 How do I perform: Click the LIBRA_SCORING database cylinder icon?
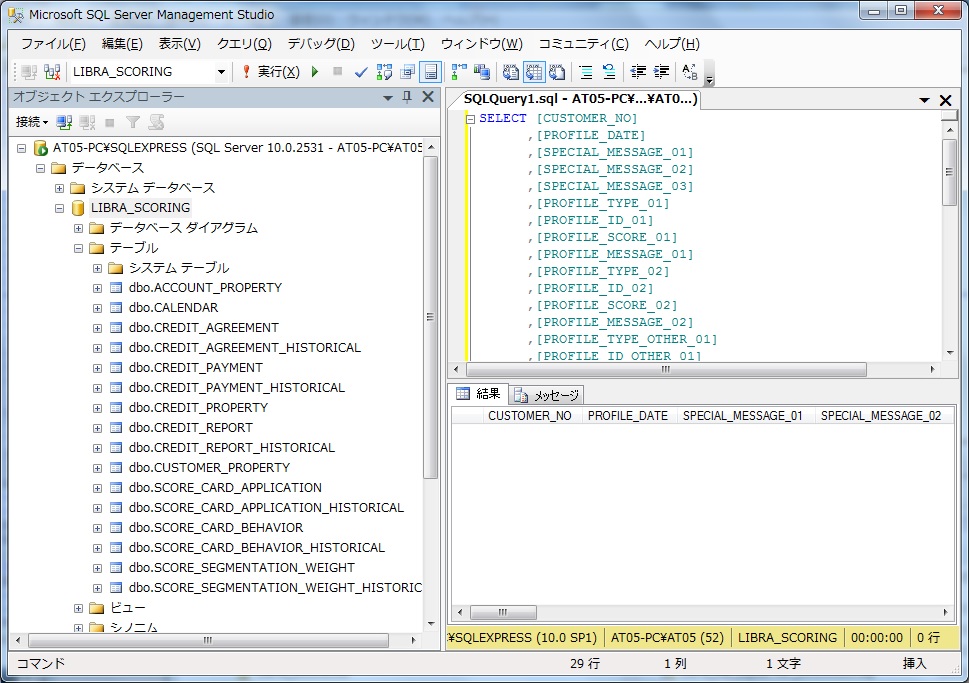[x=78, y=208]
